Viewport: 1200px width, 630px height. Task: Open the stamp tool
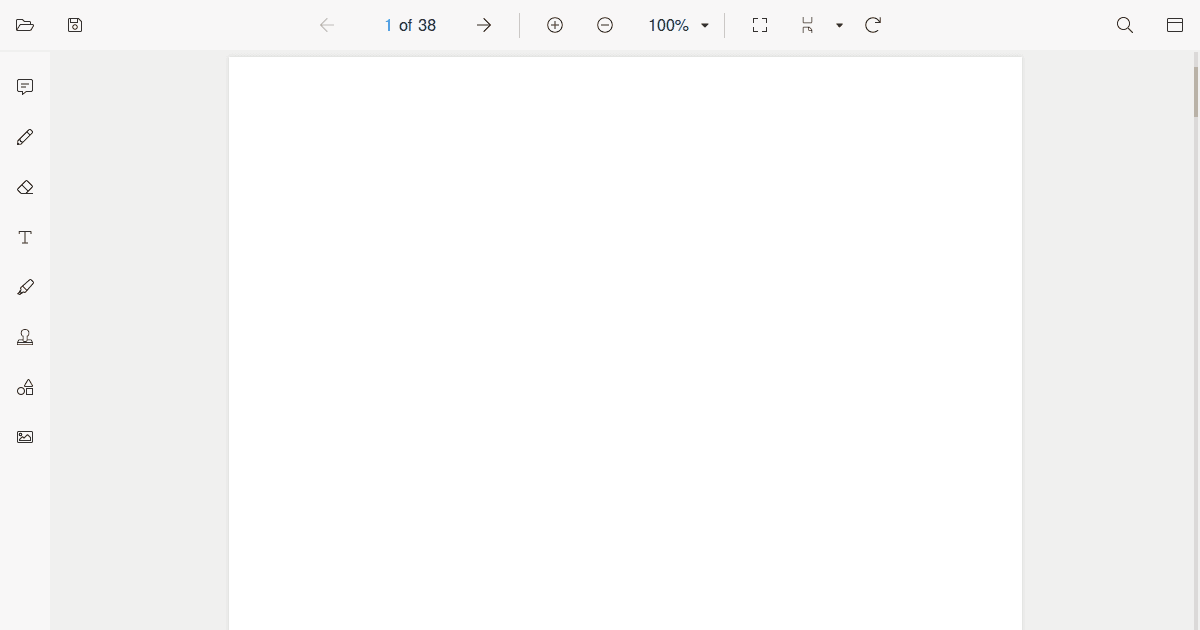pyautogui.click(x=24, y=337)
